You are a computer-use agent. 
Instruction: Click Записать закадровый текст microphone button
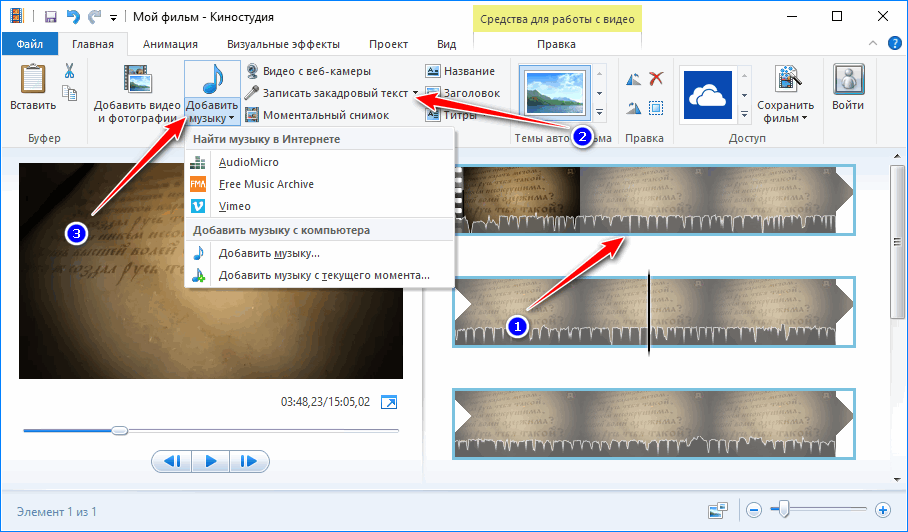coord(327,93)
